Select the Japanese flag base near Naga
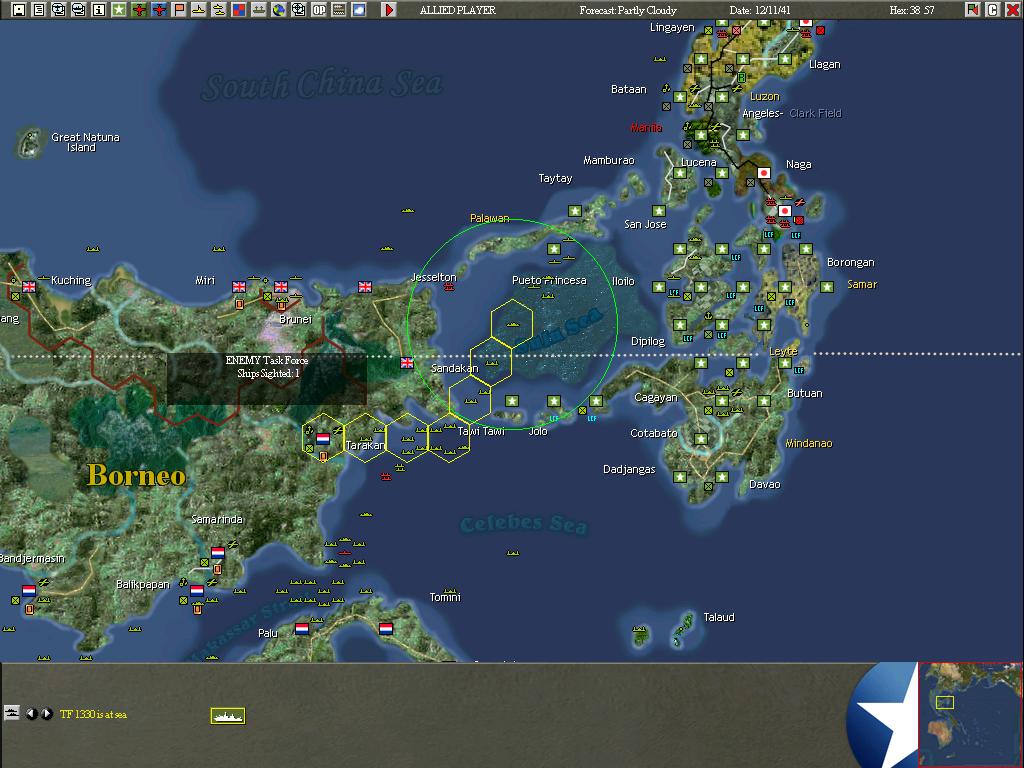Screen dimensions: 1024x768 click(763, 173)
